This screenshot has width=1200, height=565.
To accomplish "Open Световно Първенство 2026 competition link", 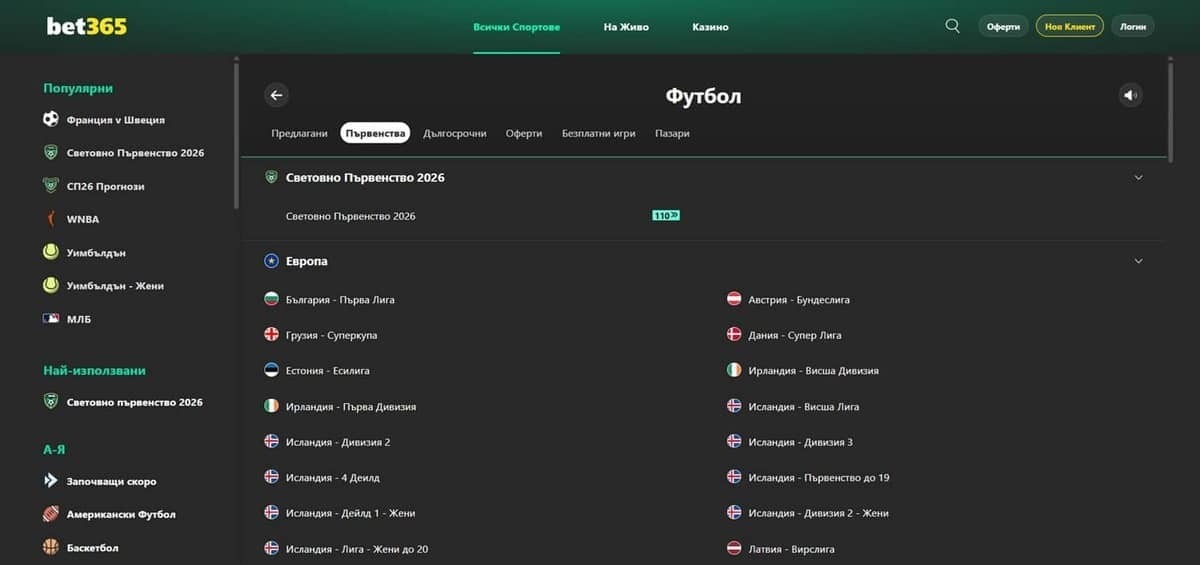I will [351, 216].
